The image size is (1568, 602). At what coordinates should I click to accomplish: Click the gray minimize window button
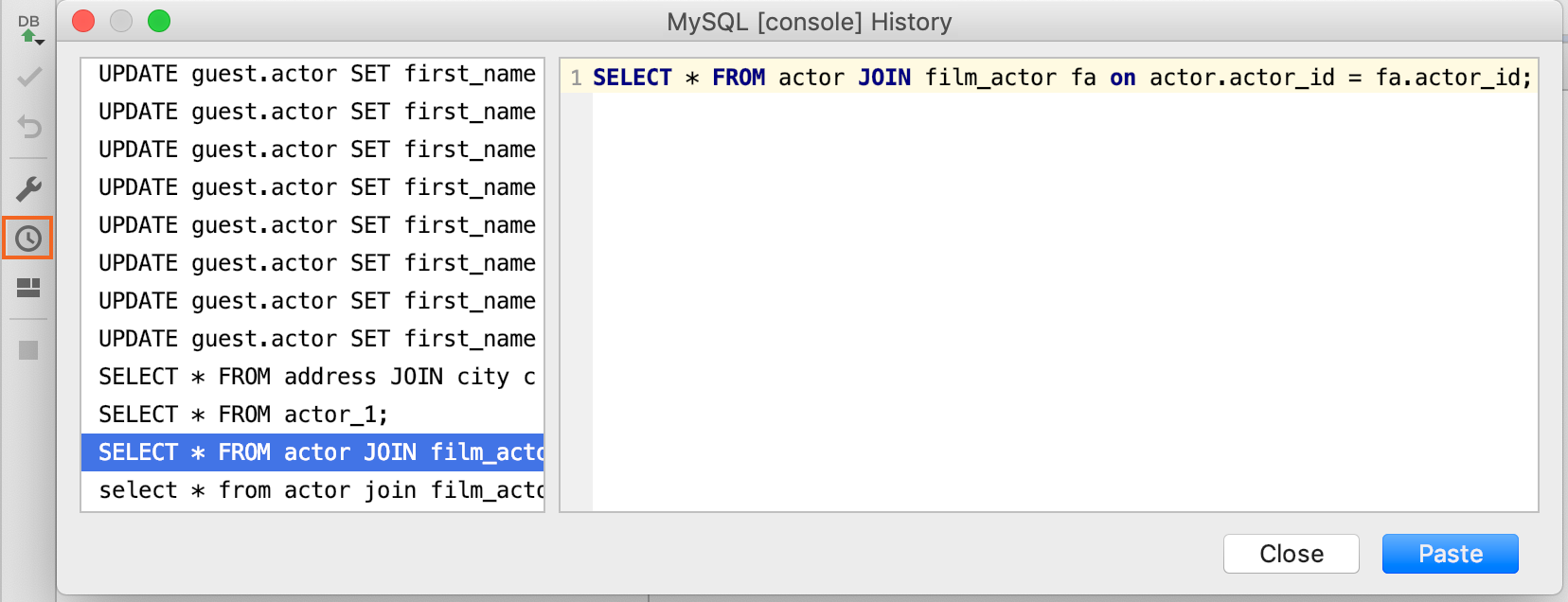pos(121,22)
